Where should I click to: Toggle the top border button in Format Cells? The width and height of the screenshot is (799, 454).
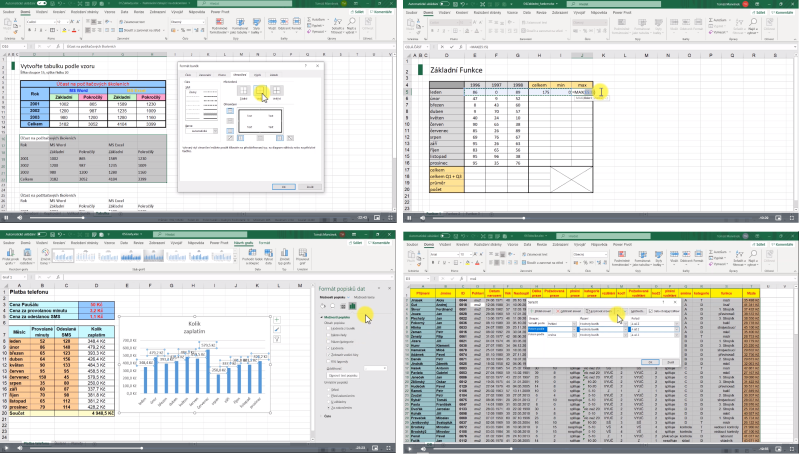pyautogui.click(x=230, y=111)
